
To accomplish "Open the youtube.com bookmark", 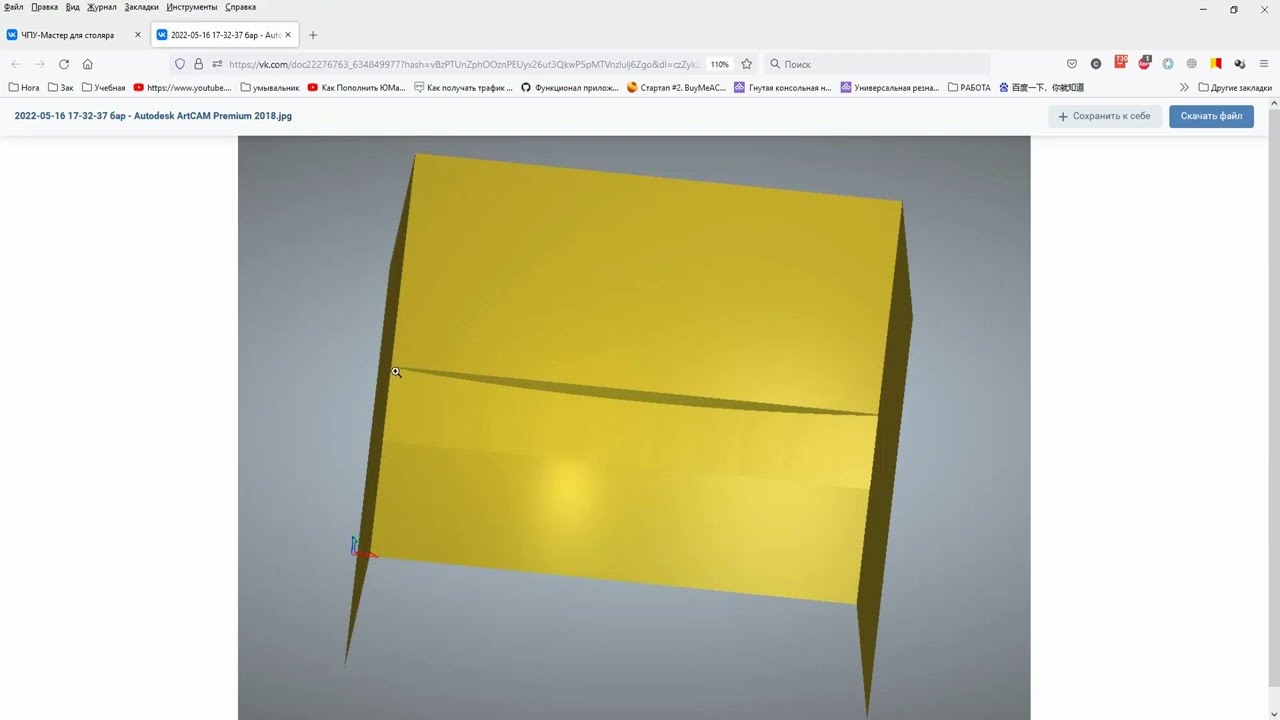I will pos(182,88).
